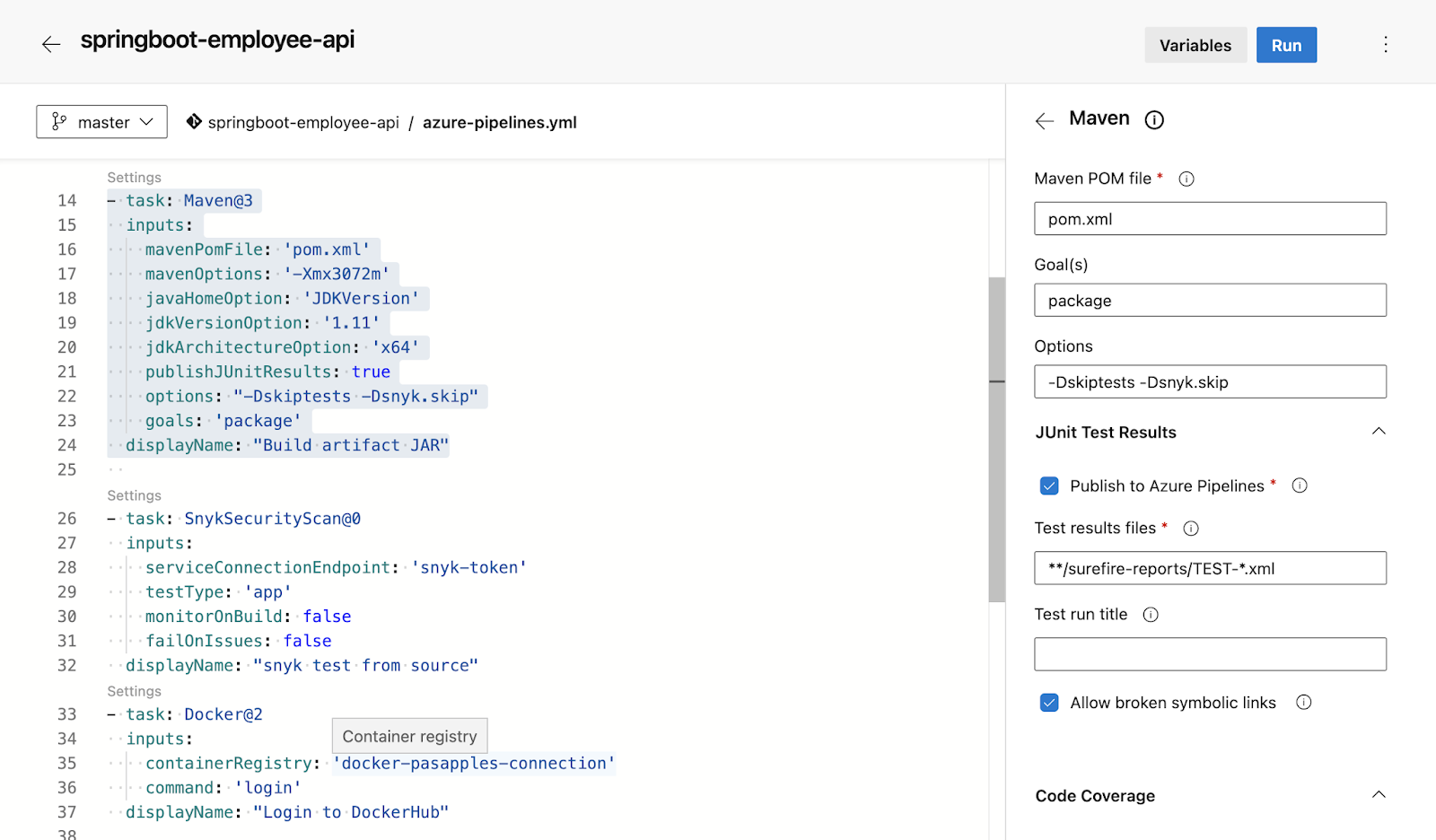The width and height of the screenshot is (1436, 840).
Task: Open the more actions vertical ellipsis menu
Action: pyautogui.click(x=1385, y=45)
